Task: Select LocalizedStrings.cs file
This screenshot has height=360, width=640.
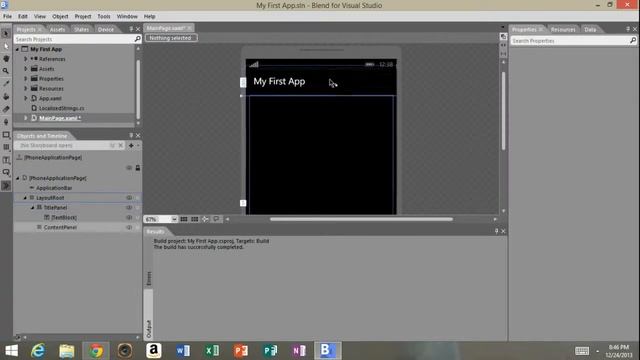Action: click(61, 108)
